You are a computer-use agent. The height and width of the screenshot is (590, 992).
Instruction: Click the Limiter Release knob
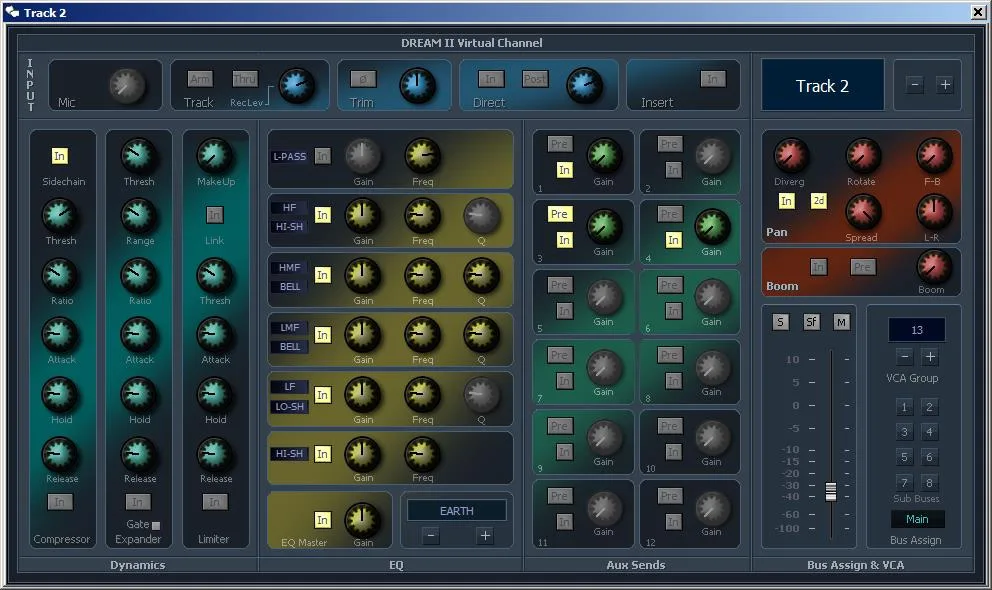point(214,453)
